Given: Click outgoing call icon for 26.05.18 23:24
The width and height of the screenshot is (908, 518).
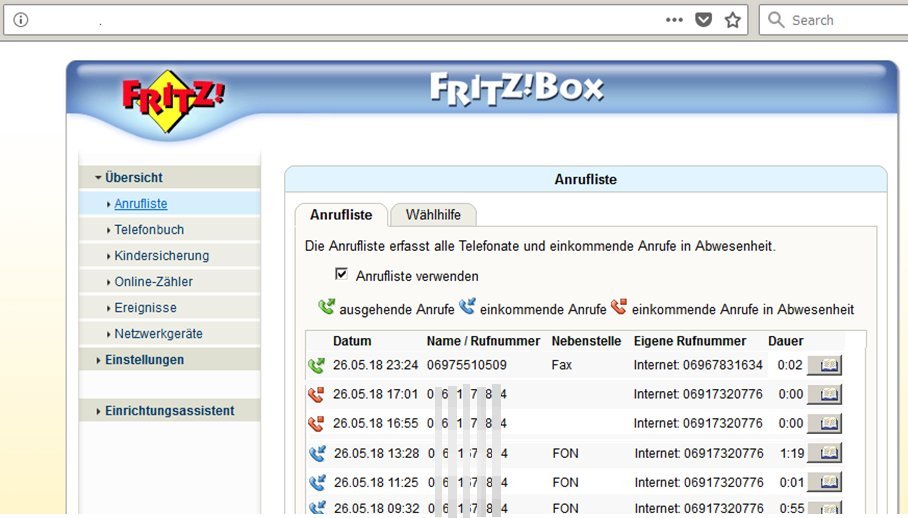Looking at the screenshot, I should coord(317,365).
